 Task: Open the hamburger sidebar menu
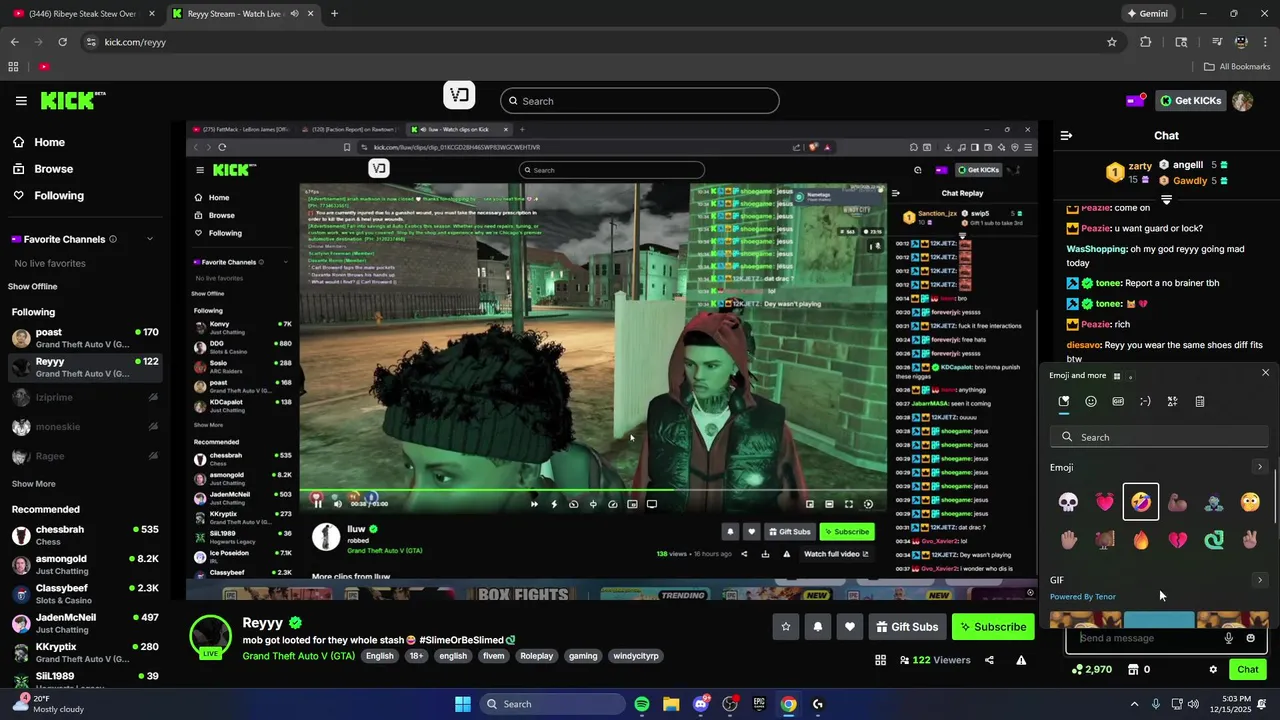tap(21, 101)
